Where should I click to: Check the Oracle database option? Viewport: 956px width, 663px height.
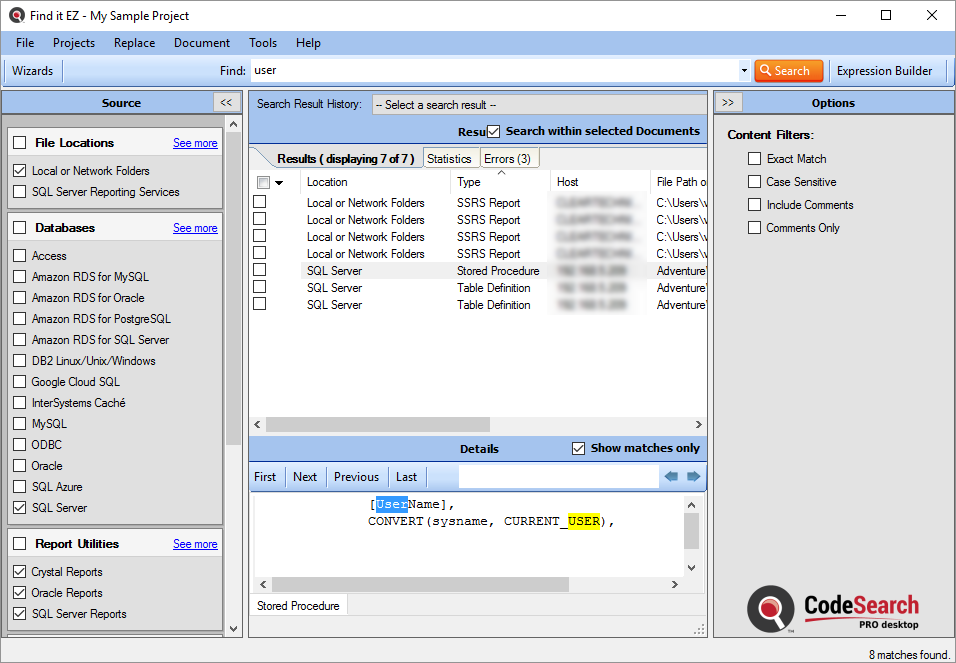click(20, 466)
